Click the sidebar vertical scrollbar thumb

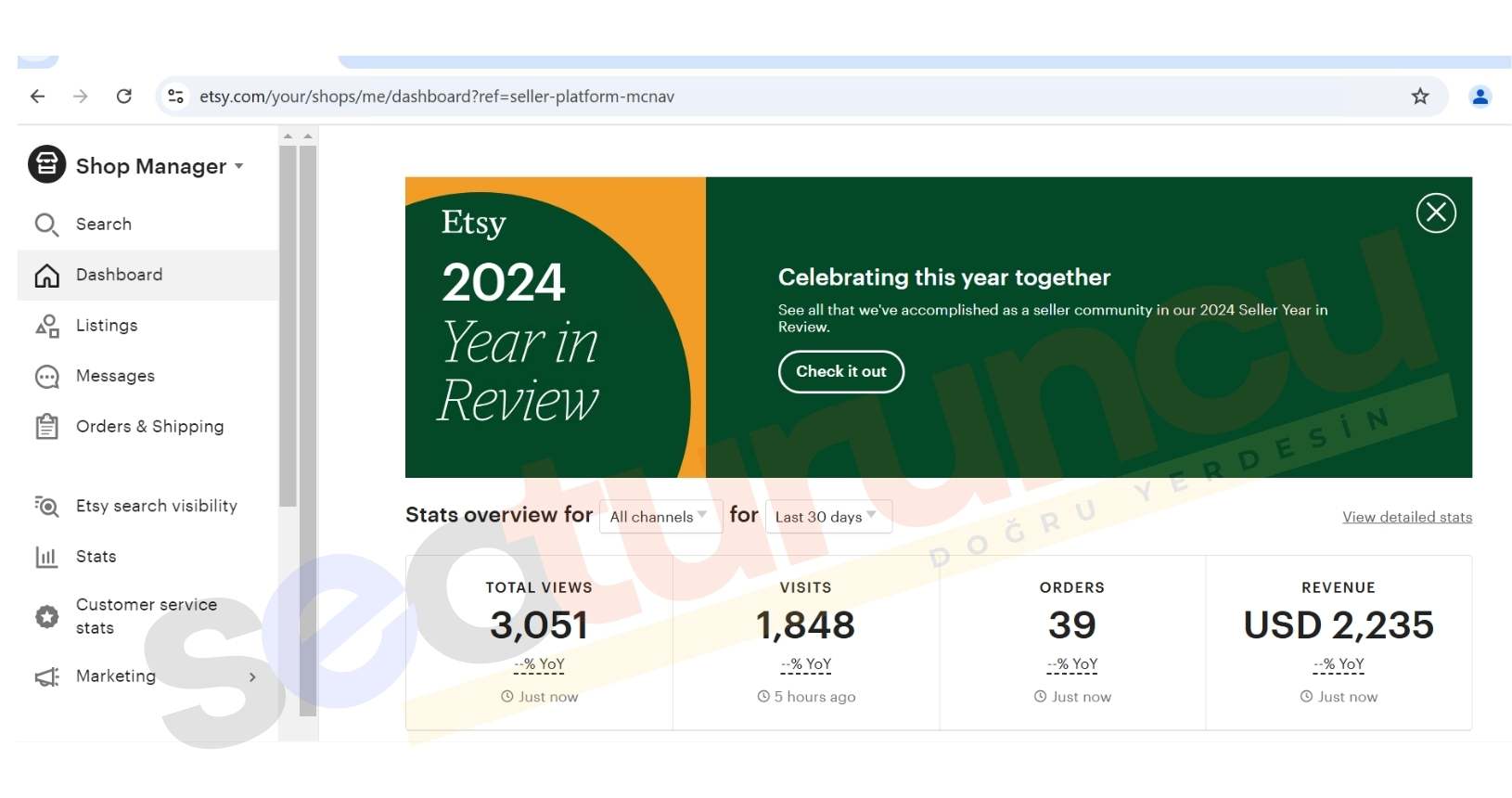click(x=288, y=325)
